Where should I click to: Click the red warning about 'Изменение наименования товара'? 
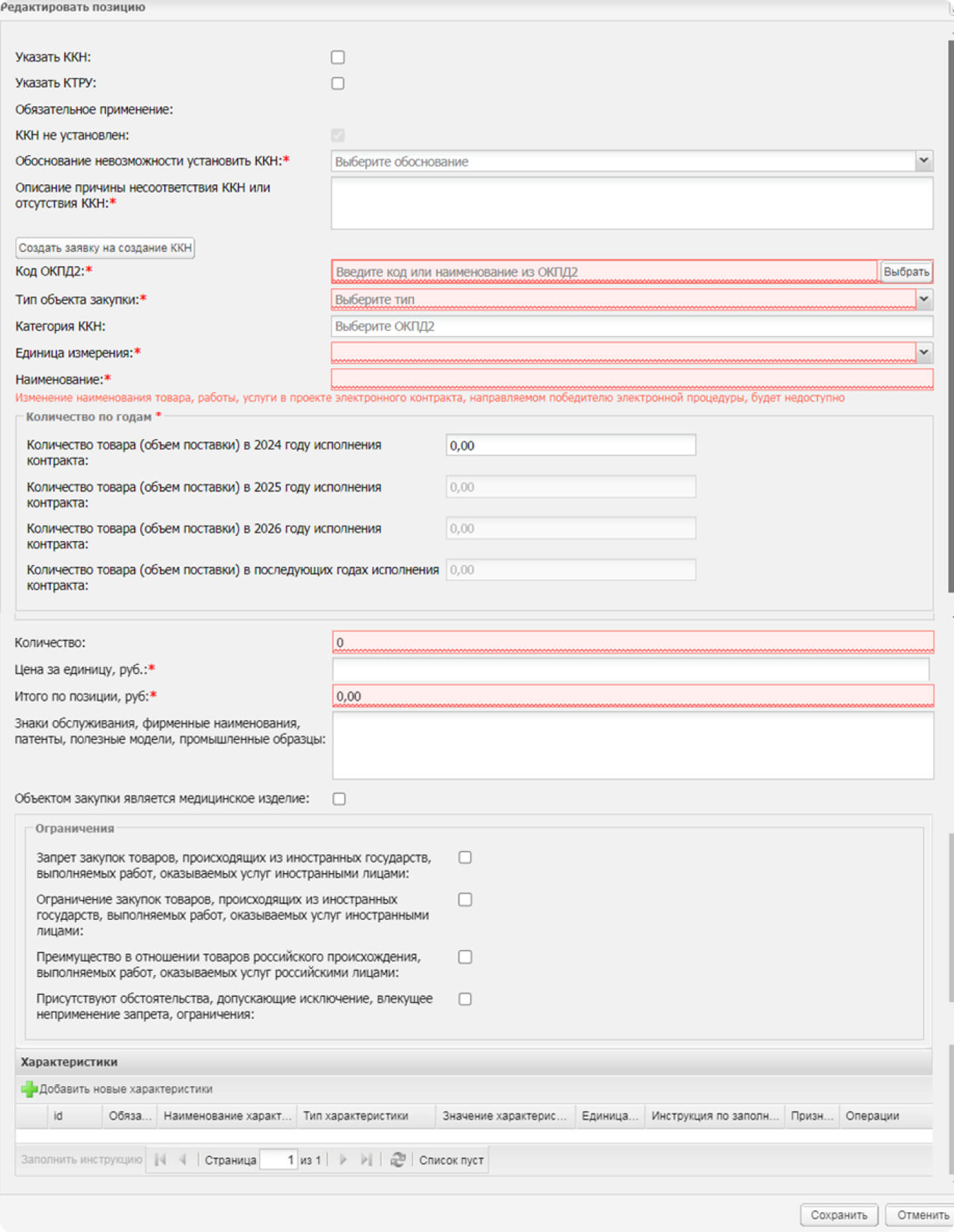430,397
